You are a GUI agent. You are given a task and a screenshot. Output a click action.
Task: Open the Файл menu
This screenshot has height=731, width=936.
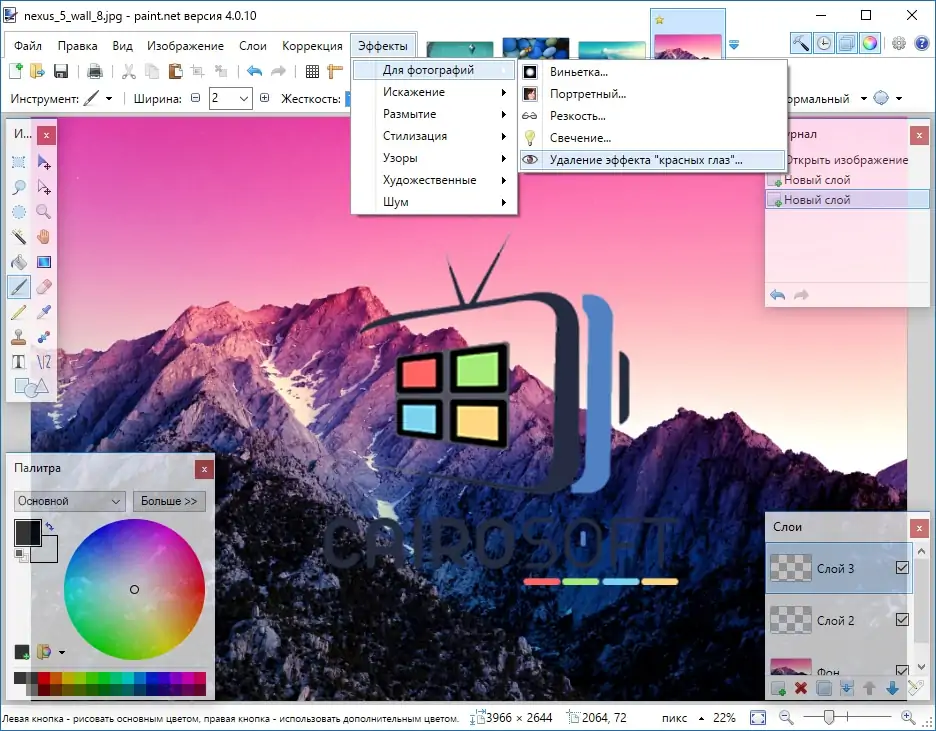27,46
